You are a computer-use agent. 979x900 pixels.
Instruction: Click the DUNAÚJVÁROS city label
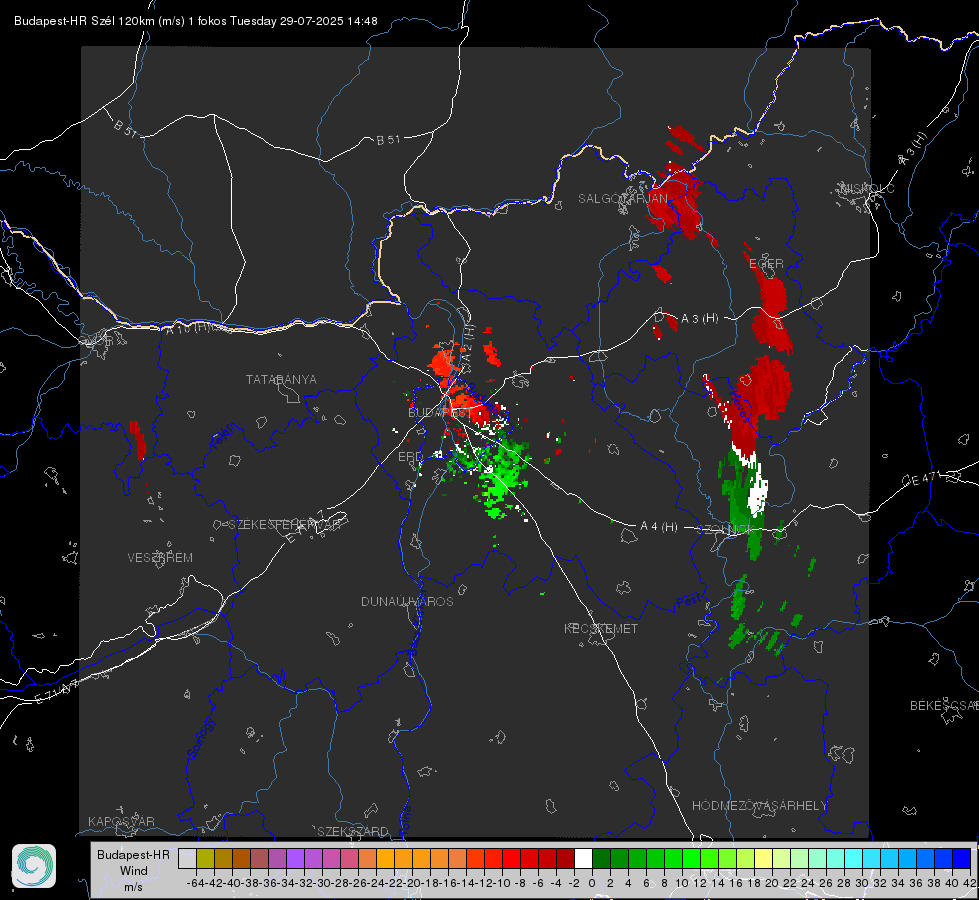tap(407, 601)
